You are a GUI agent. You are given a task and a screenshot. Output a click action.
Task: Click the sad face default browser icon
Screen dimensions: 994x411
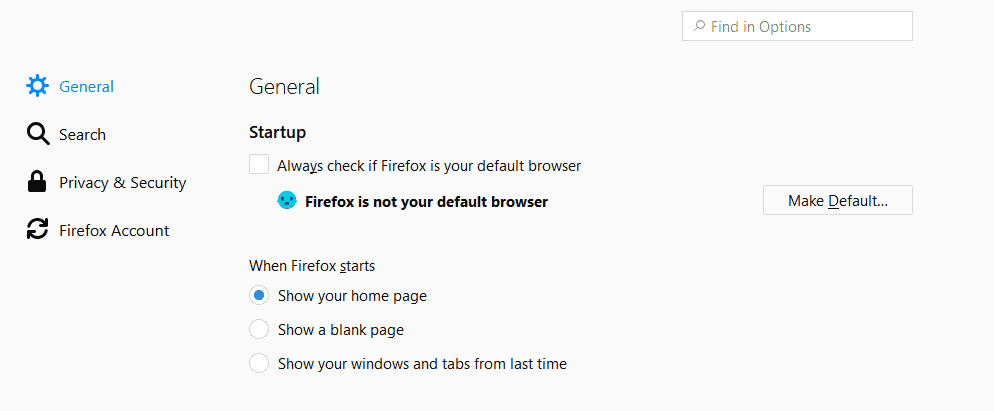pyautogui.click(x=287, y=201)
